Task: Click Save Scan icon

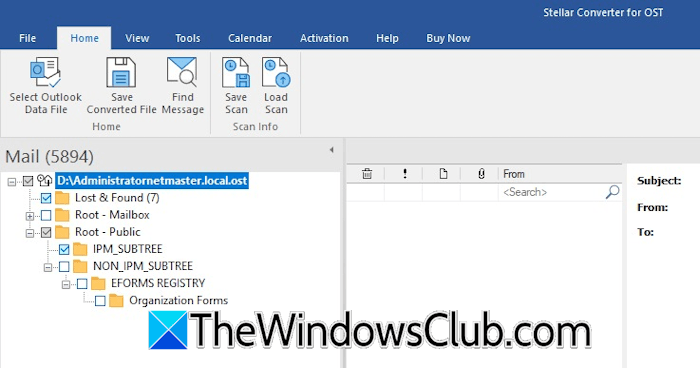Action: 236,72
